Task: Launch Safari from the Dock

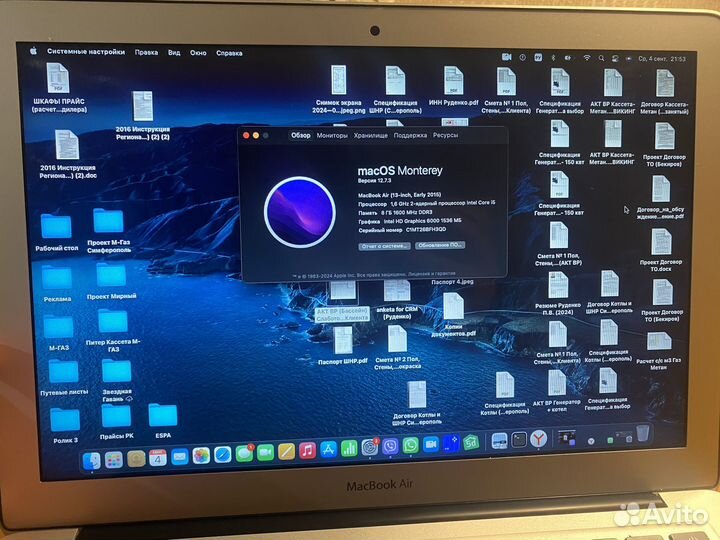Action: click(223, 455)
